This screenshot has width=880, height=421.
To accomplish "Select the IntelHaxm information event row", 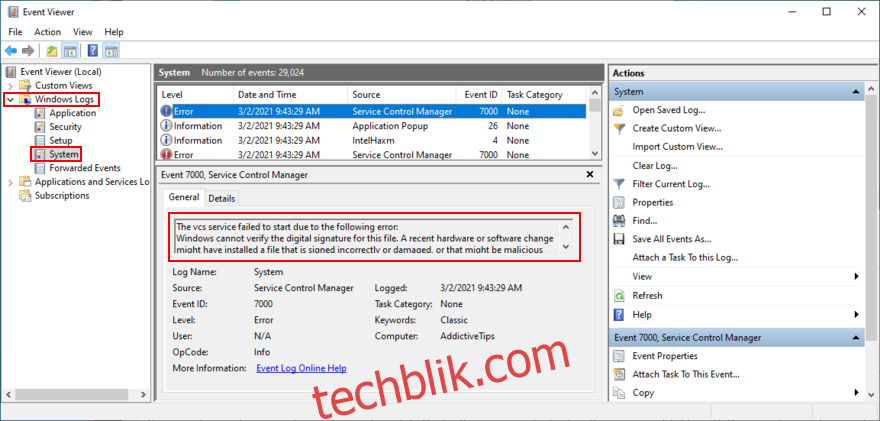I will [372, 140].
